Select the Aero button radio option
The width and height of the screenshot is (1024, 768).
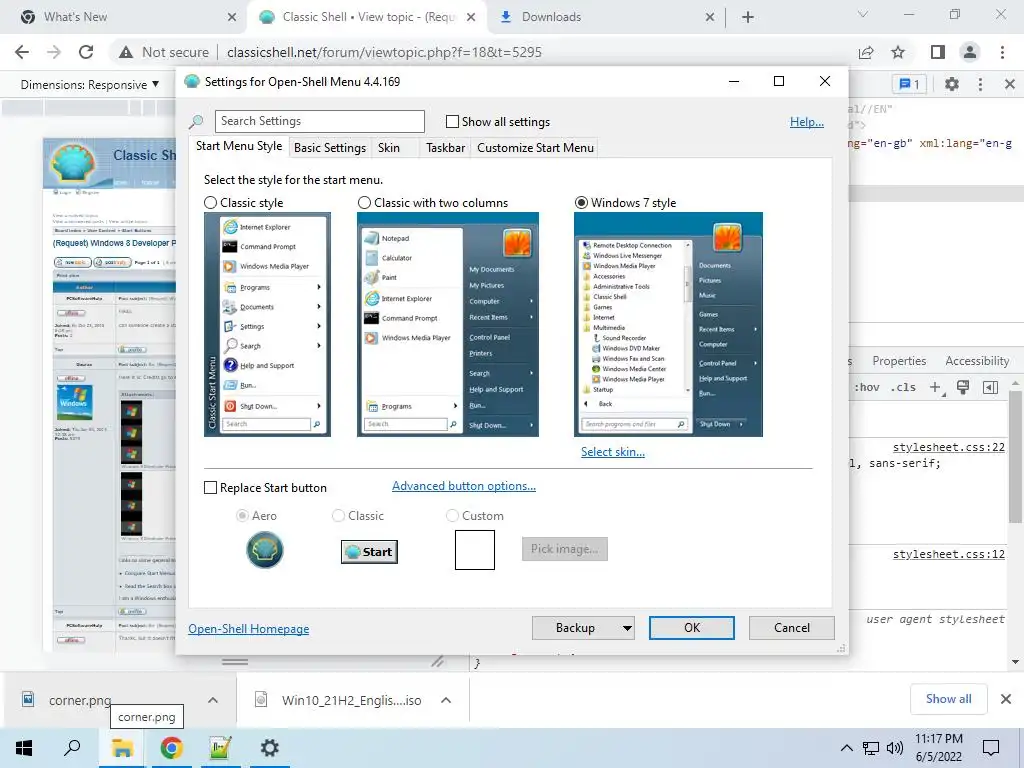point(242,516)
